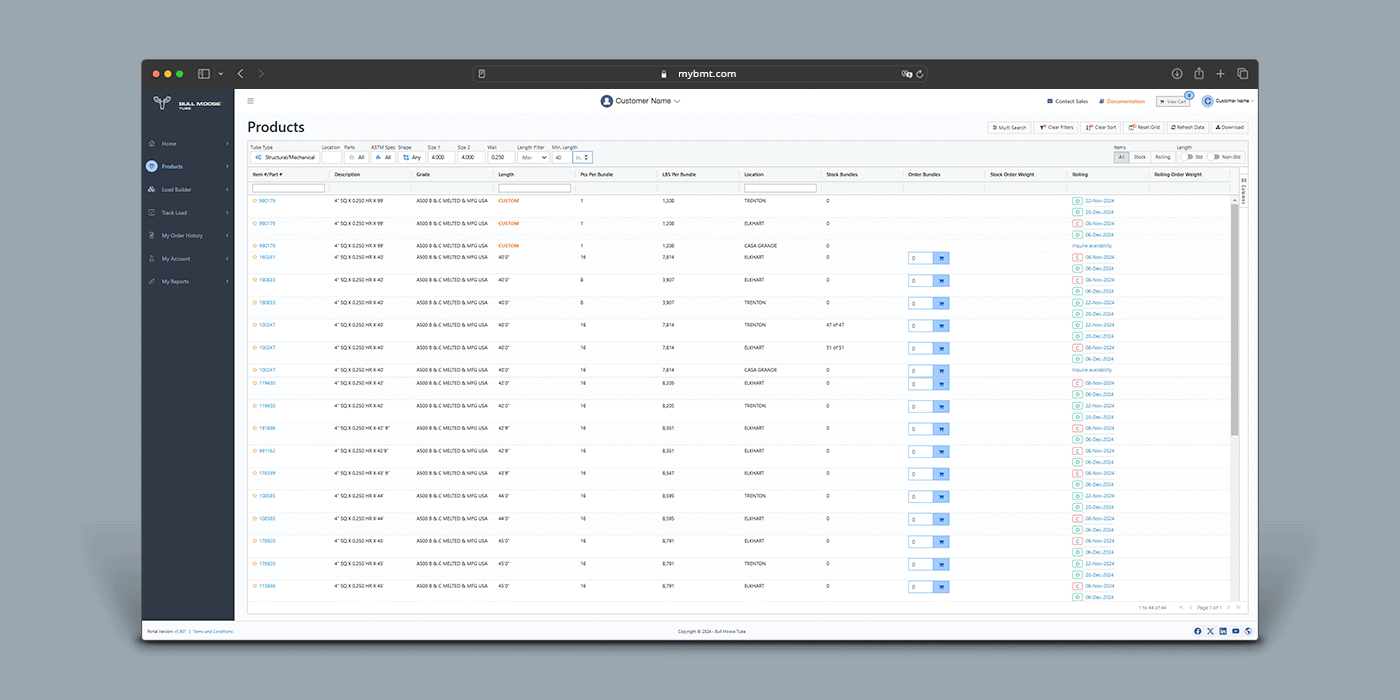Viewport: 1400px width, 700px height.
Task: Open the Length Filter Min dropdown
Action: (x=532, y=157)
